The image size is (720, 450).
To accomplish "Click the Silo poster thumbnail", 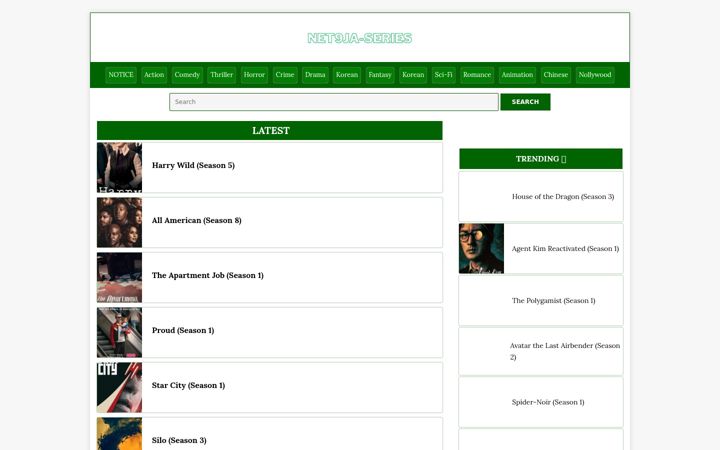I will click(x=119, y=434).
